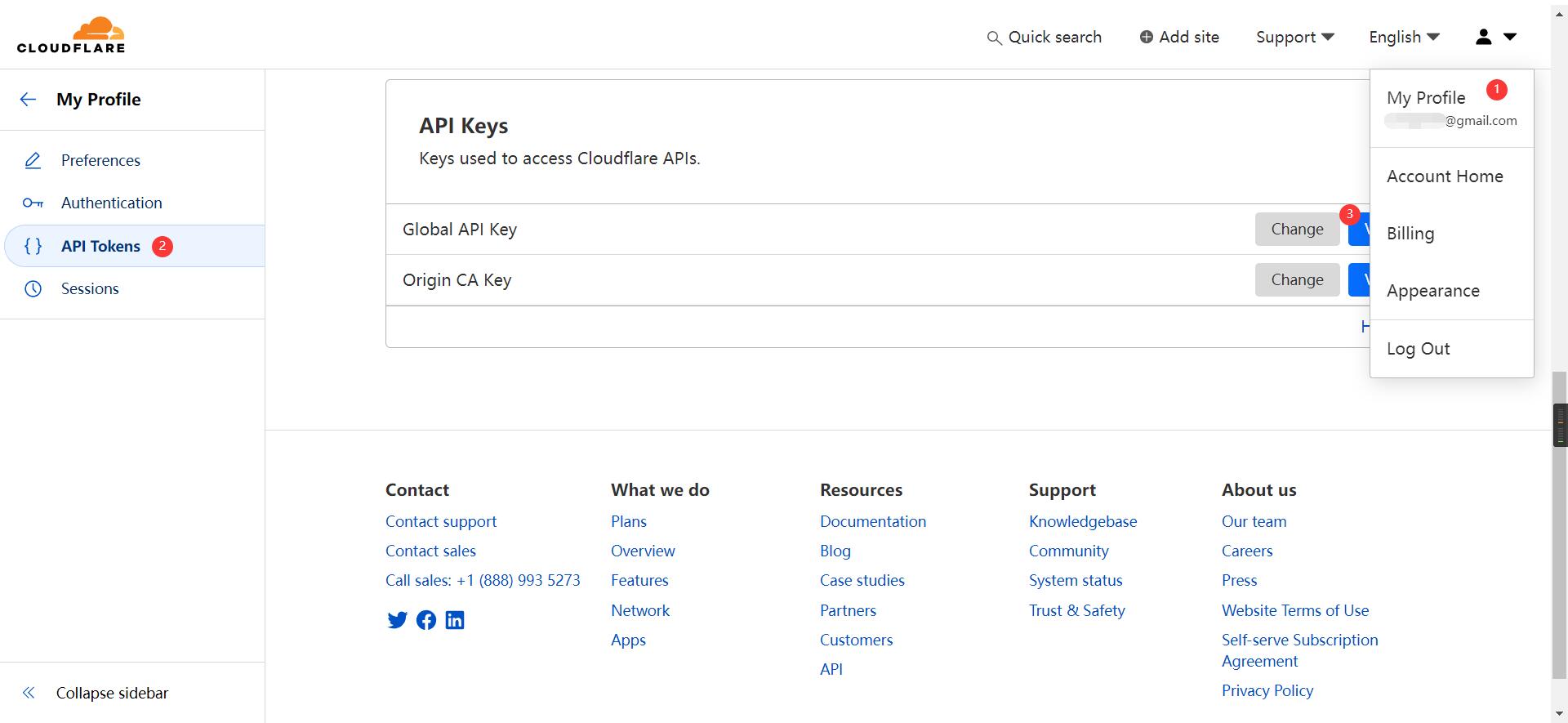Click the Collapse sidebar double-chevron icon
Viewport: 1568px width, 723px height.
29,693
